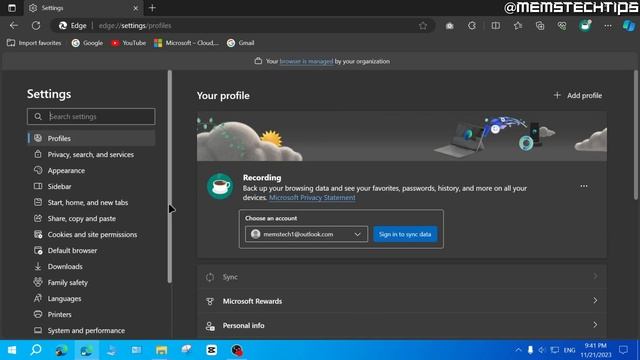Close the Settings tab

tap(136, 8)
